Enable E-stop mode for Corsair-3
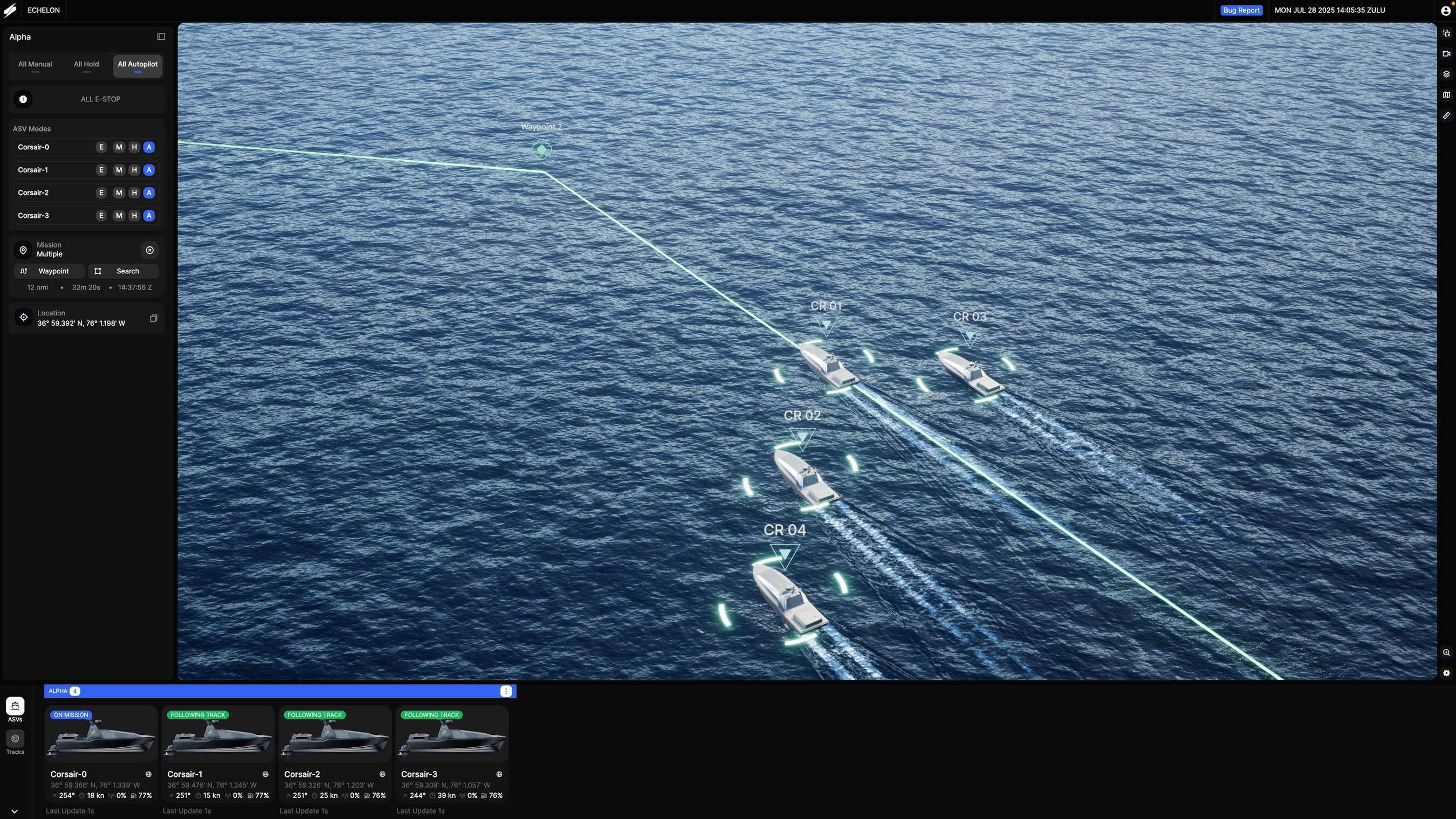 [x=101, y=215]
